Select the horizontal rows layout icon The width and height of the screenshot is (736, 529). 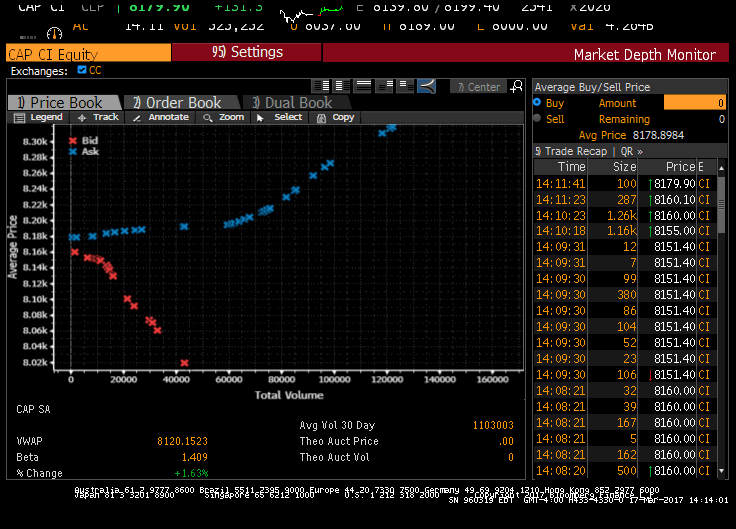(x=363, y=86)
